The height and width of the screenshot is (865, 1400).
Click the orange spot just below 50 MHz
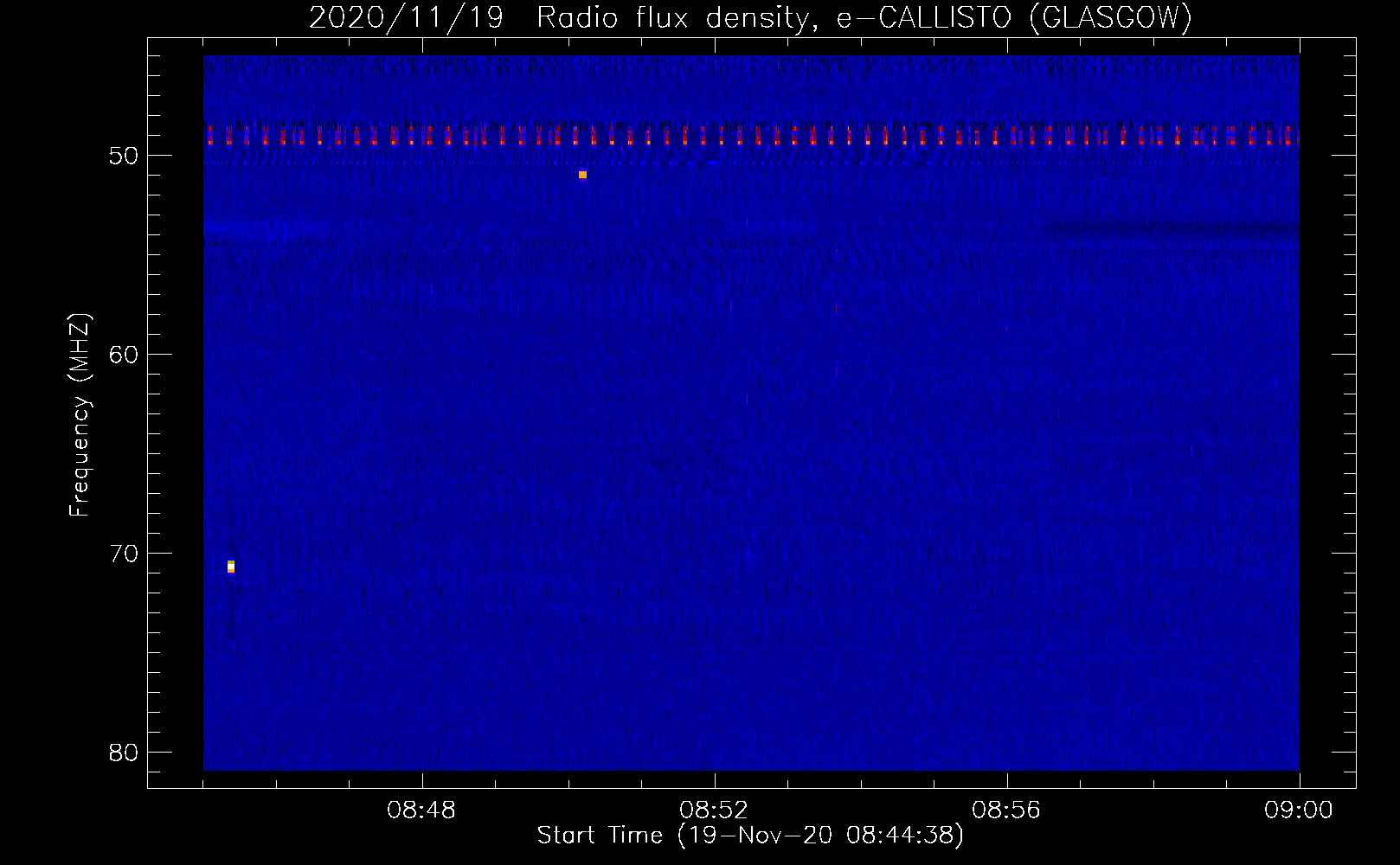(x=582, y=175)
